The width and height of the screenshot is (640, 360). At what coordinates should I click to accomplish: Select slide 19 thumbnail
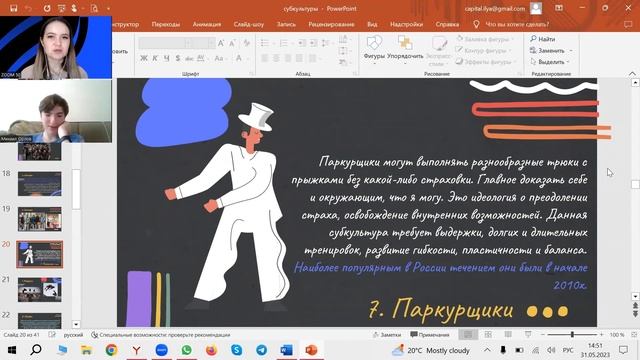click(x=40, y=219)
